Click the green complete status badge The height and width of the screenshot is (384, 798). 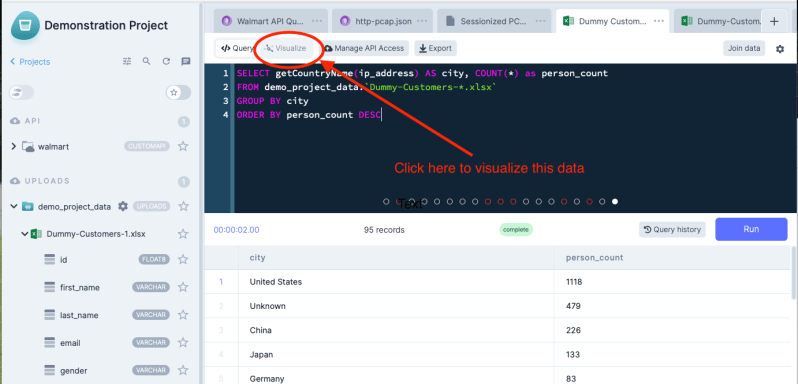pos(516,229)
